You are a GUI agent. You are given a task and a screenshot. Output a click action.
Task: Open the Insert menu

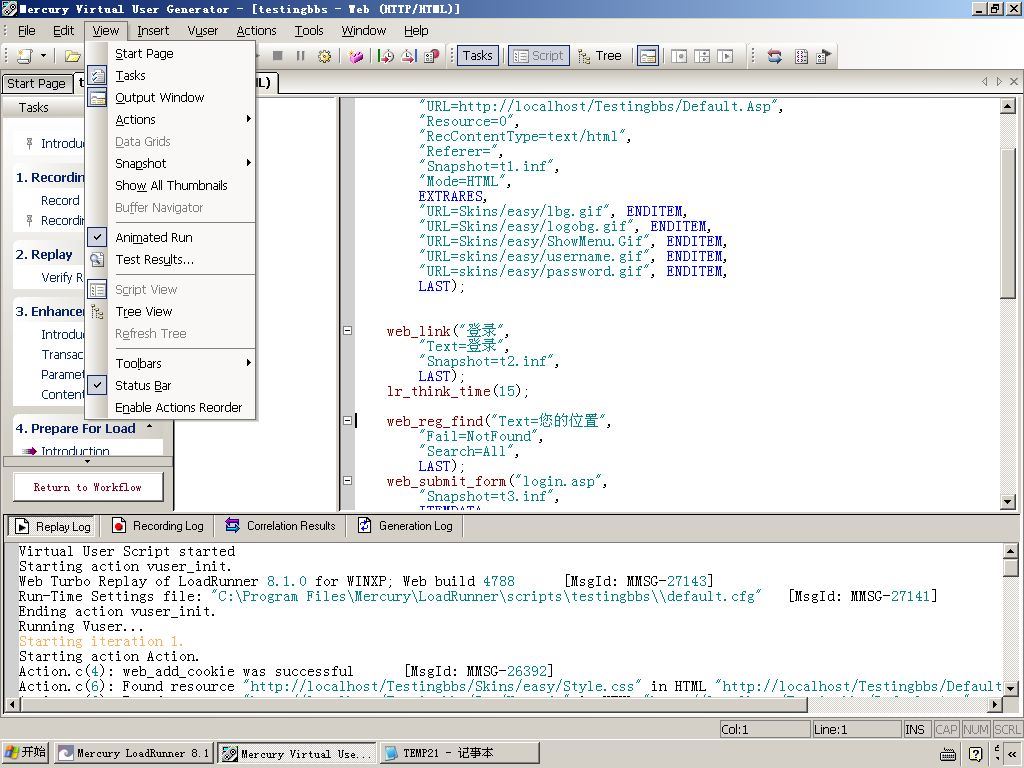point(153,31)
